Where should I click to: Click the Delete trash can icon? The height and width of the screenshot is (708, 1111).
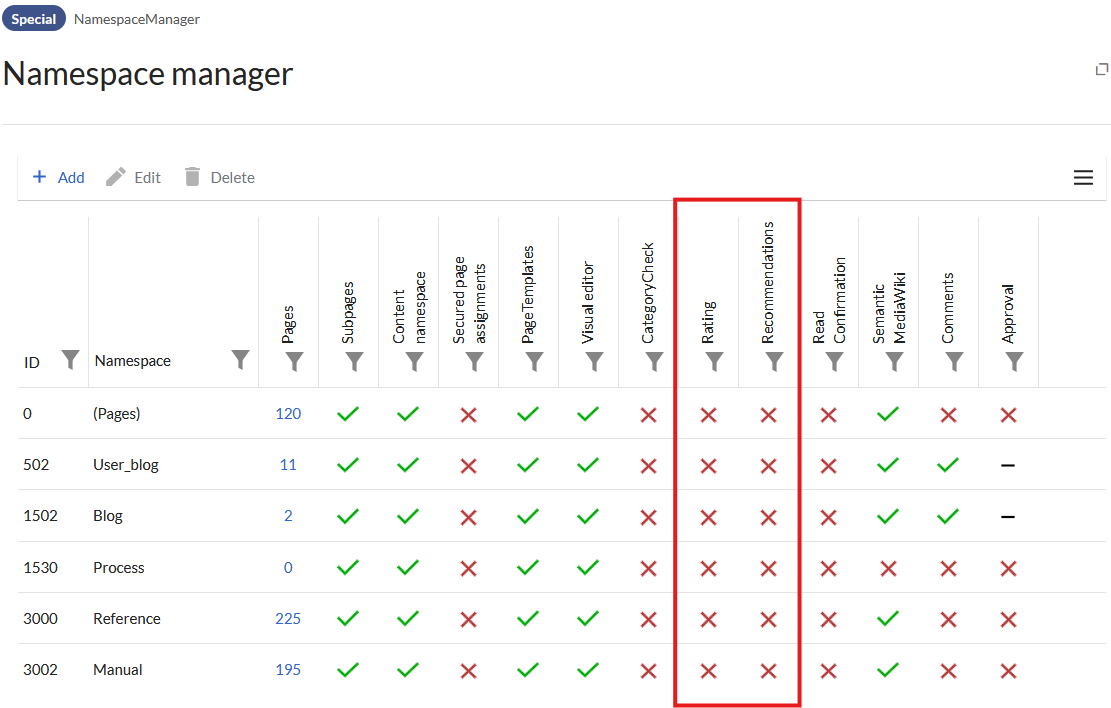pyautogui.click(x=193, y=177)
